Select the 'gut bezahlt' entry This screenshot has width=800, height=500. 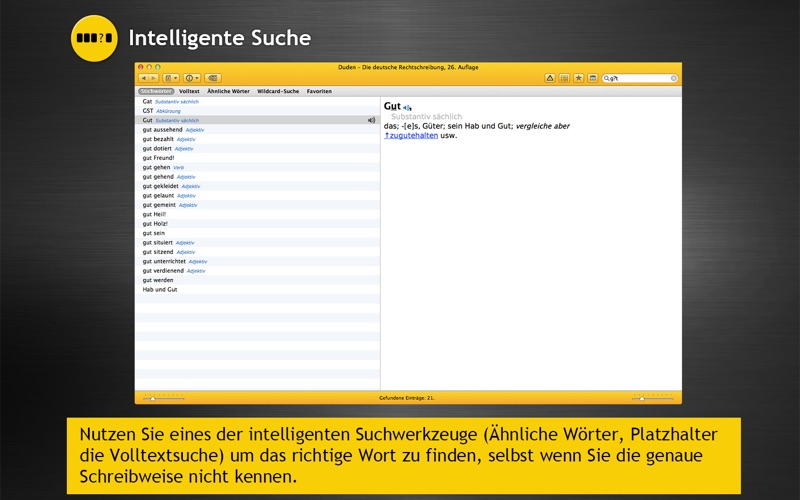tap(258, 139)
